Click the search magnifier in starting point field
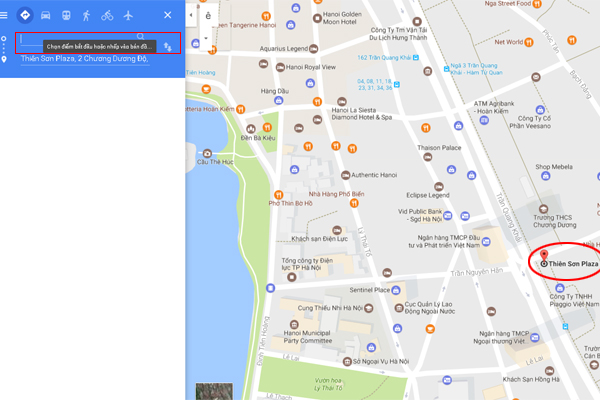600x400 pixels. (x=140, y=37)
